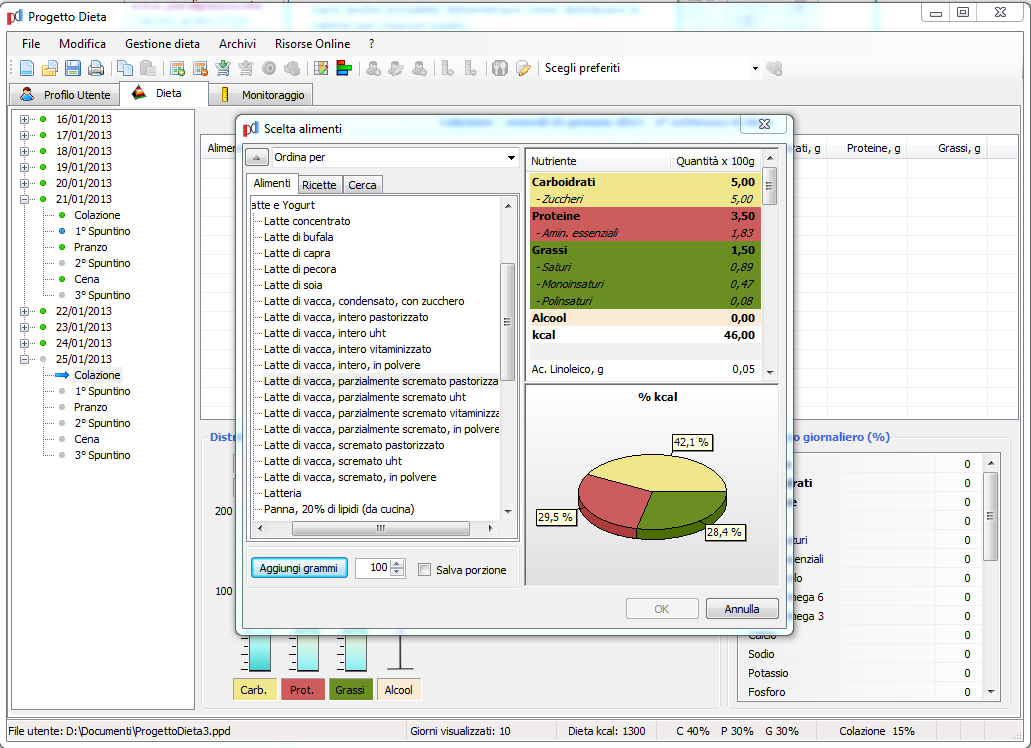
Task: Click the yellow Carb. legend swatch
Action: tap(253, 690)
